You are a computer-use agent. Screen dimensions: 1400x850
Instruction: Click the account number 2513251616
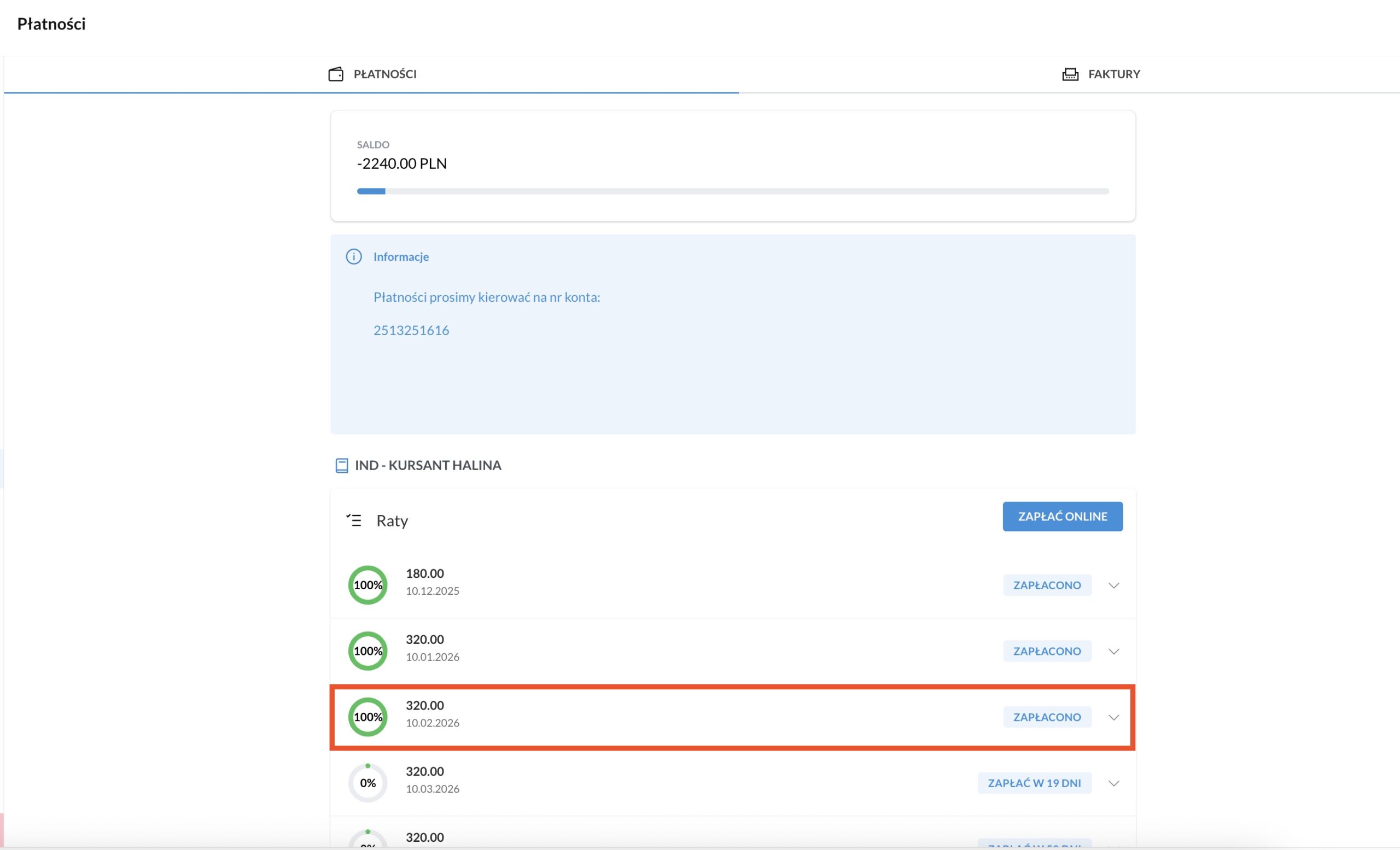[x=411, y=331]
